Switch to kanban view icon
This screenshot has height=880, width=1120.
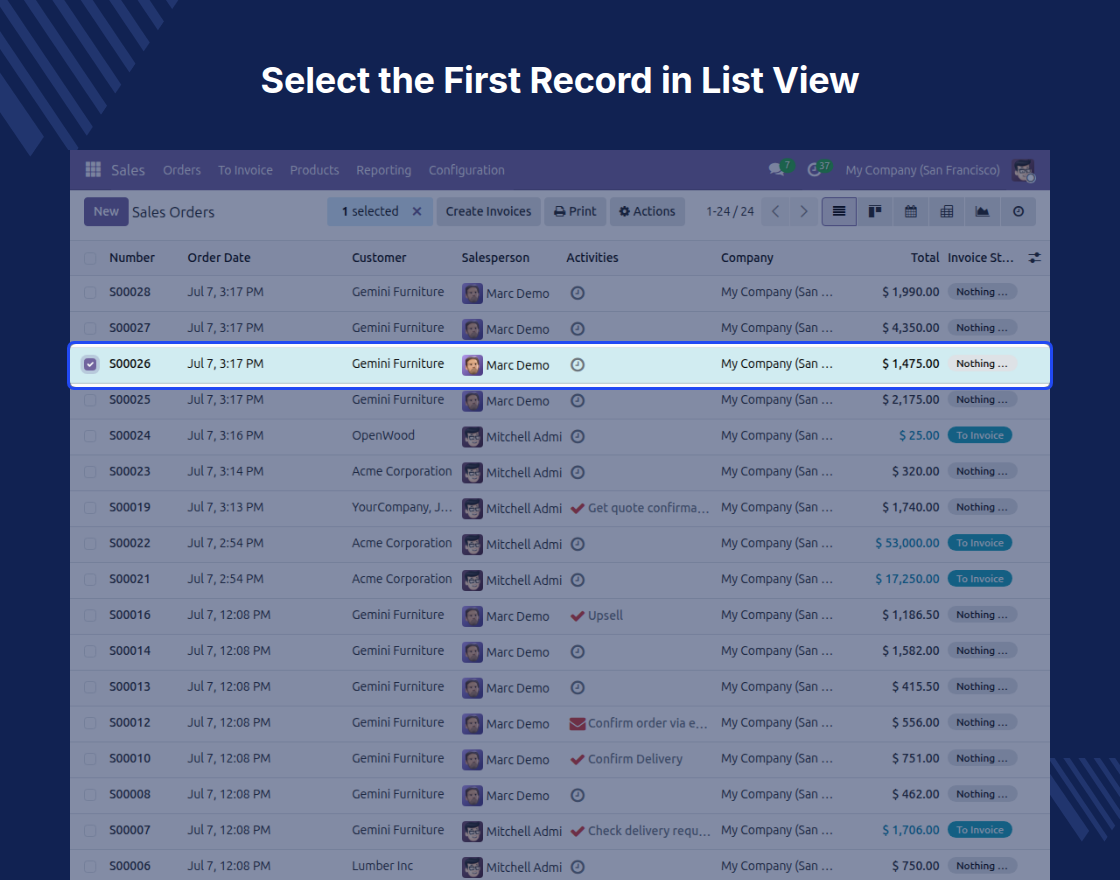[875, 211]
